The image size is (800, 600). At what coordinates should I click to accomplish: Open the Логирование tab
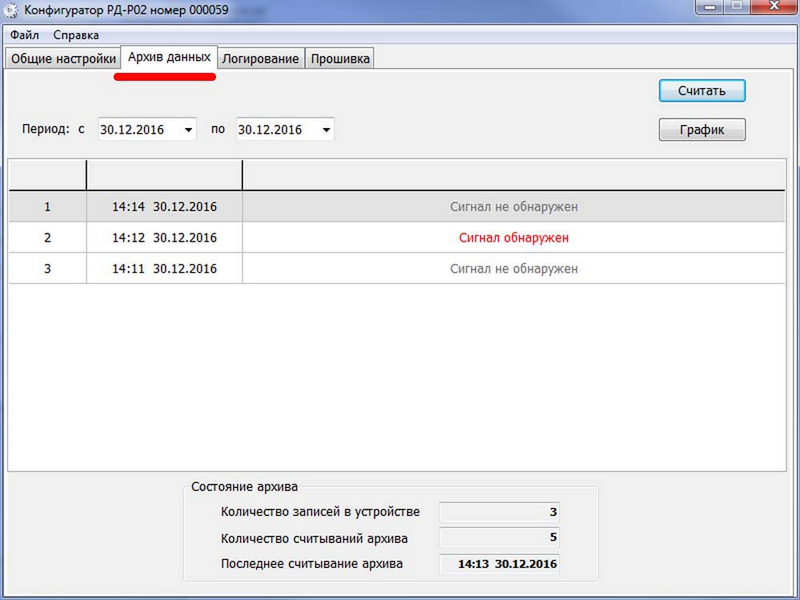click(260, 59)
